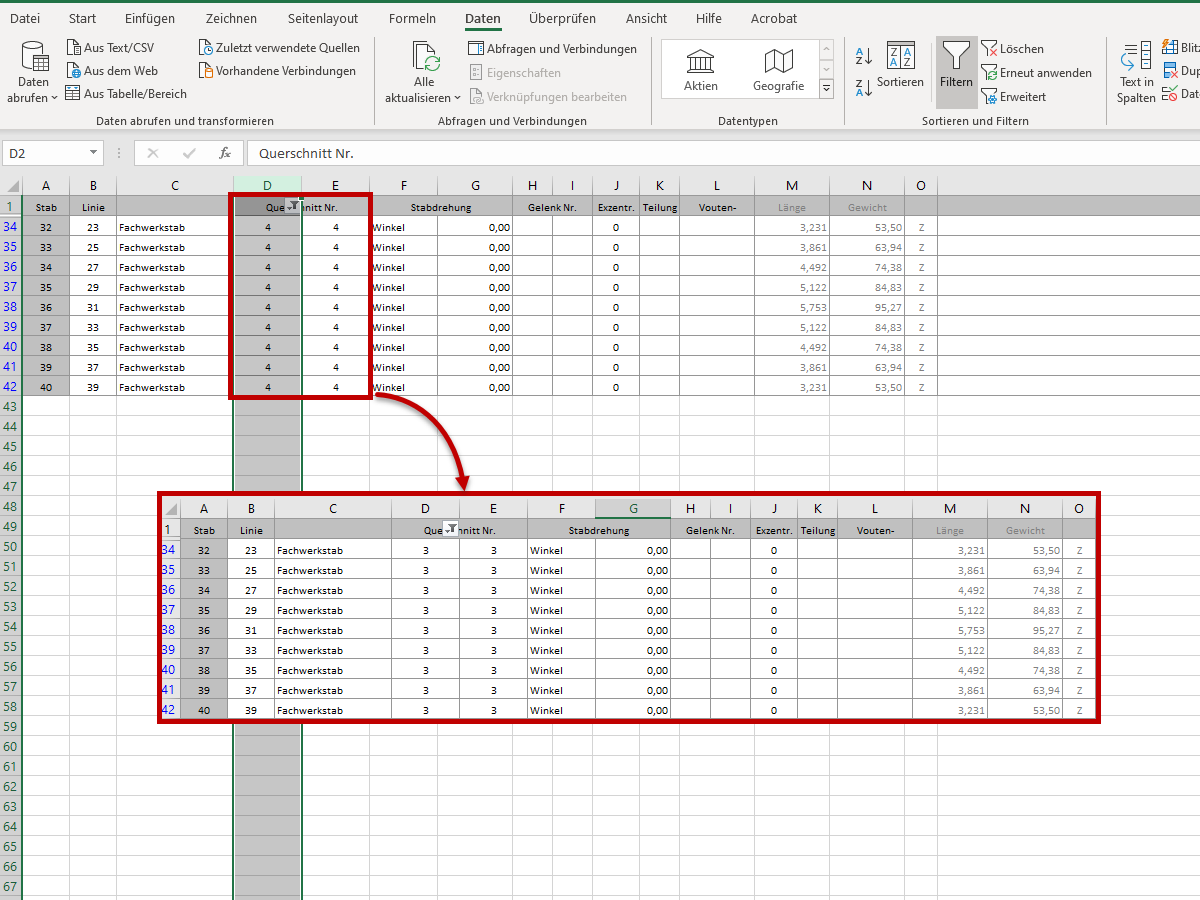1200x900 pixels.
Task: Open Zuletzt verwendete Quellen
Action: tap(279, 48)
